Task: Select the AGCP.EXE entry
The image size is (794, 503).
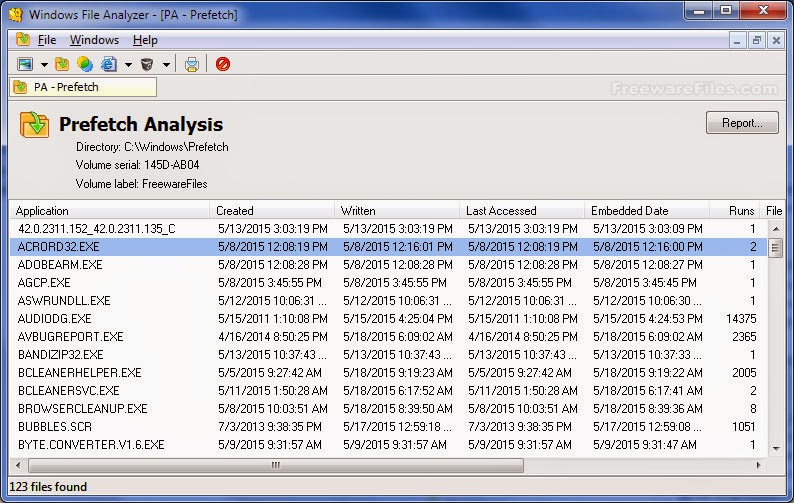Action: 44,283
